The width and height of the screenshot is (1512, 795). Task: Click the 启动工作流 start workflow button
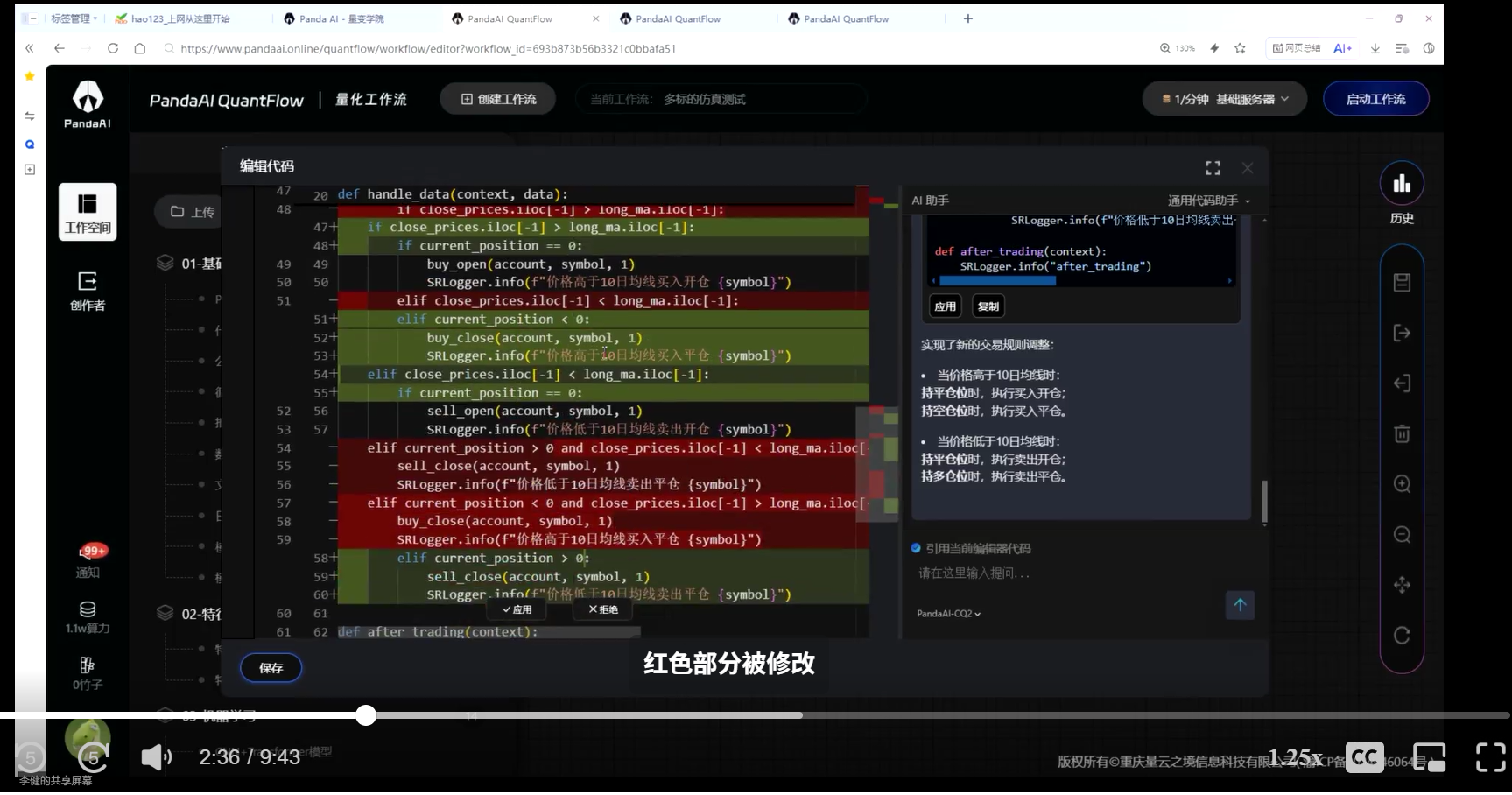coord(1375,99)
